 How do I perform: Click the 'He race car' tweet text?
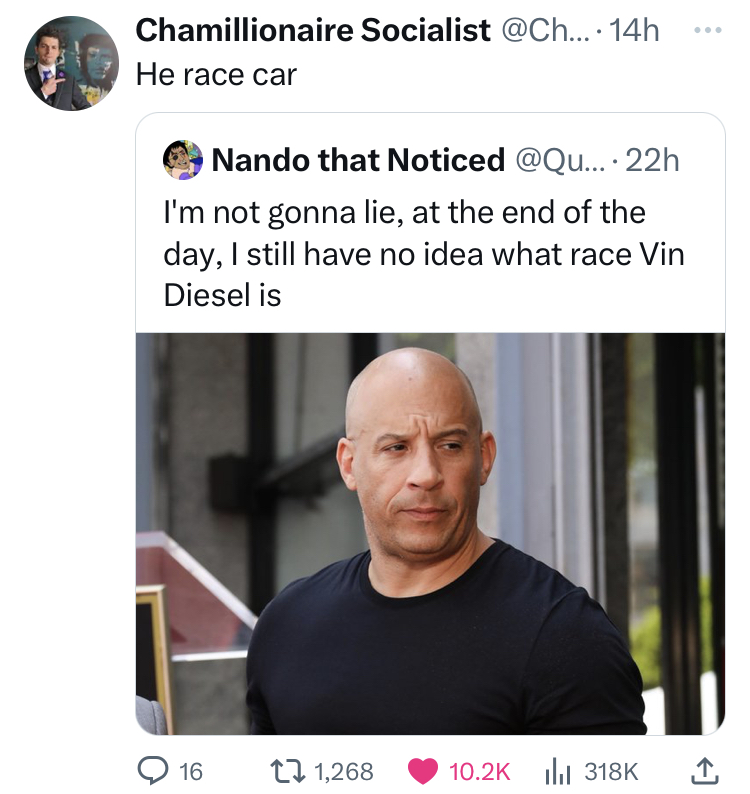216,76
